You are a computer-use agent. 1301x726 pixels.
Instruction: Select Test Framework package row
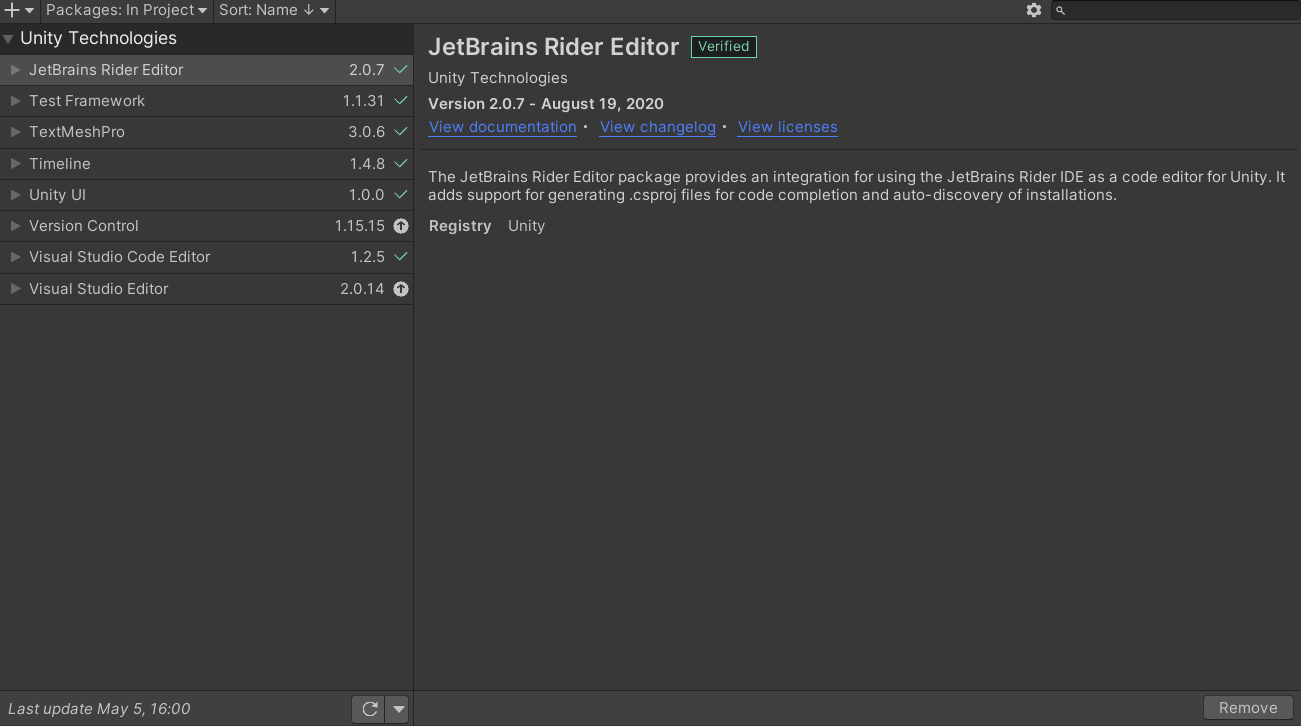[206, 101]
